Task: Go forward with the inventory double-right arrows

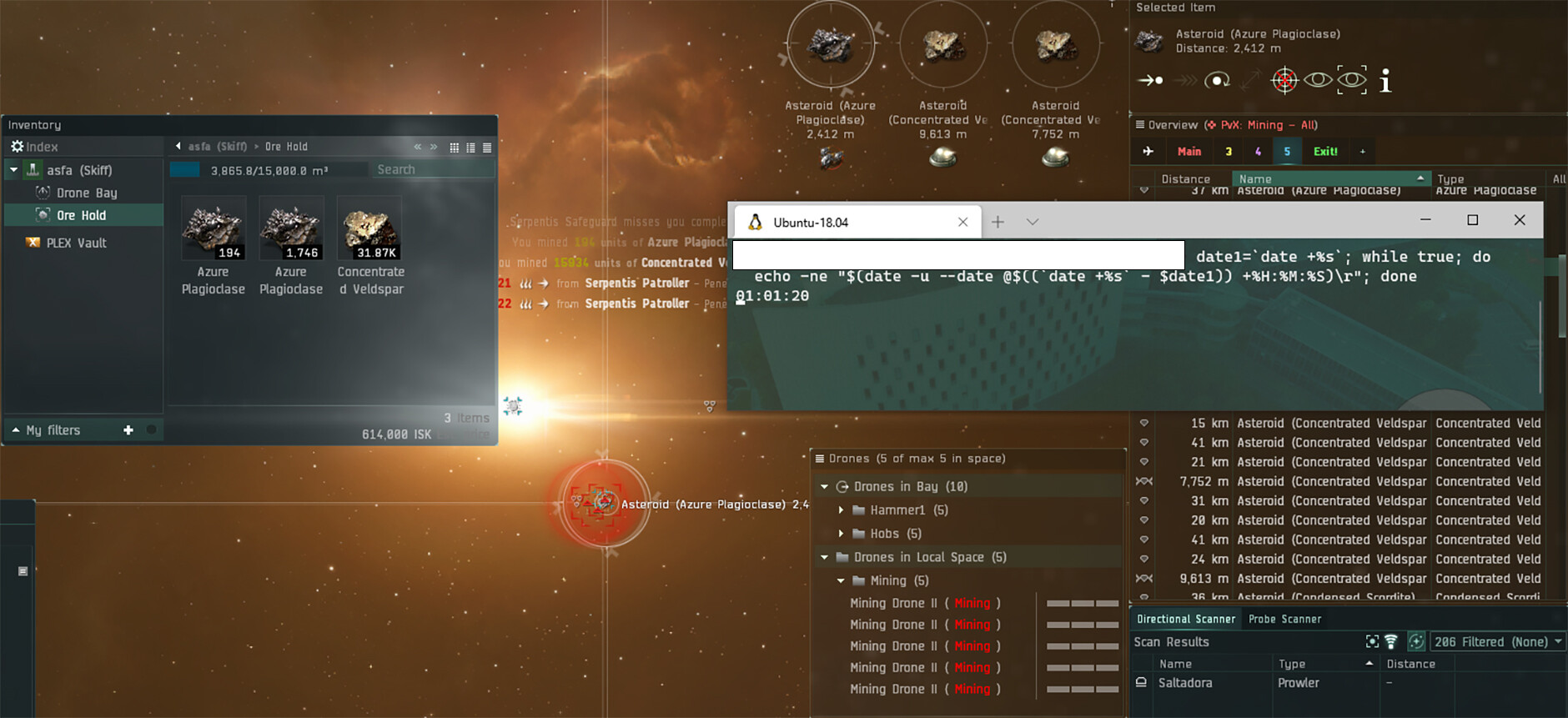Action: 434,147
